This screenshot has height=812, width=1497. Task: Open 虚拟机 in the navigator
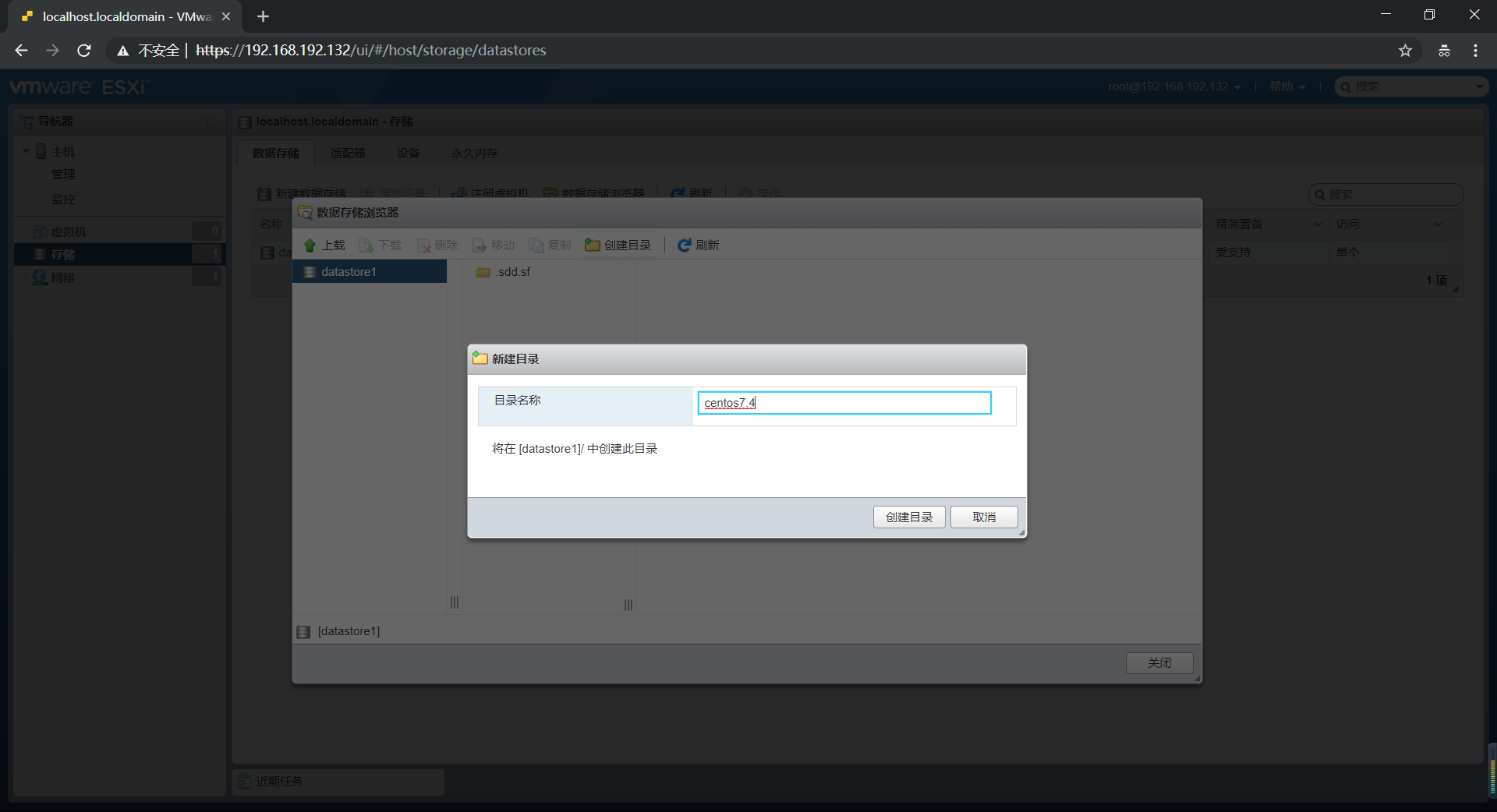[x=69, y=231]
